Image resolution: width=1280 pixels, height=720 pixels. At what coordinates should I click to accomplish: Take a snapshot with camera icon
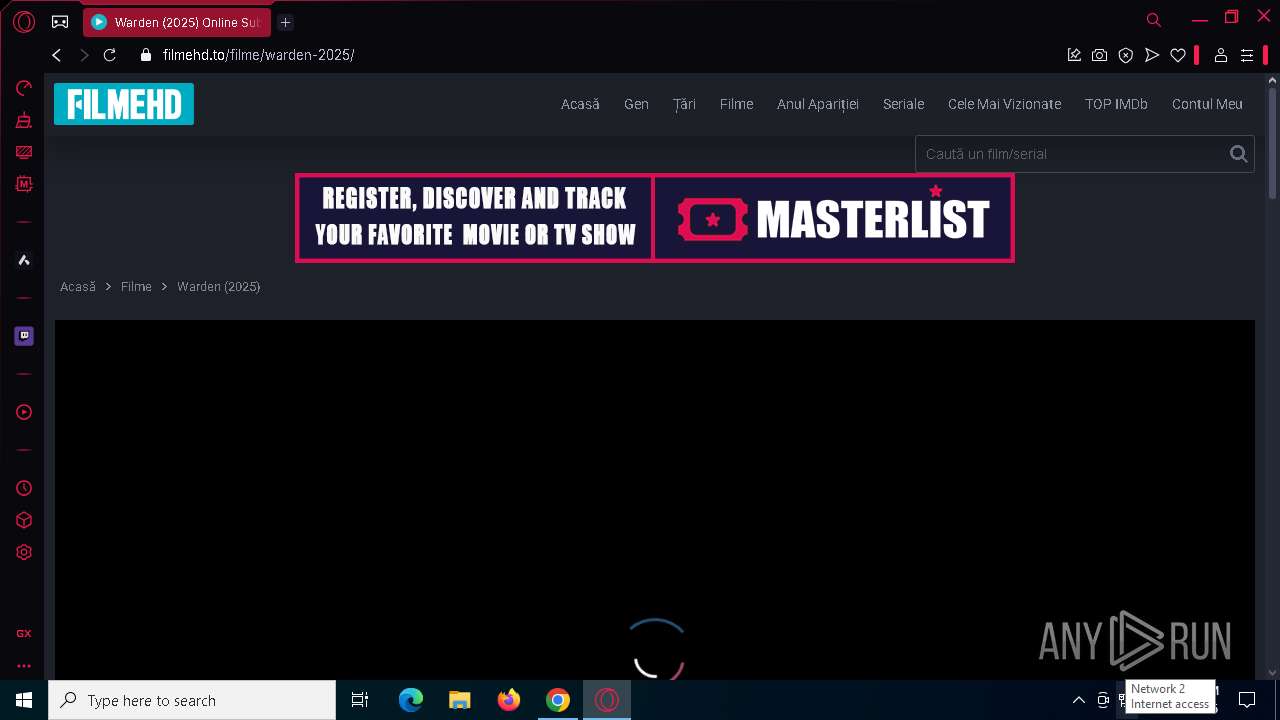point(1100,55)
